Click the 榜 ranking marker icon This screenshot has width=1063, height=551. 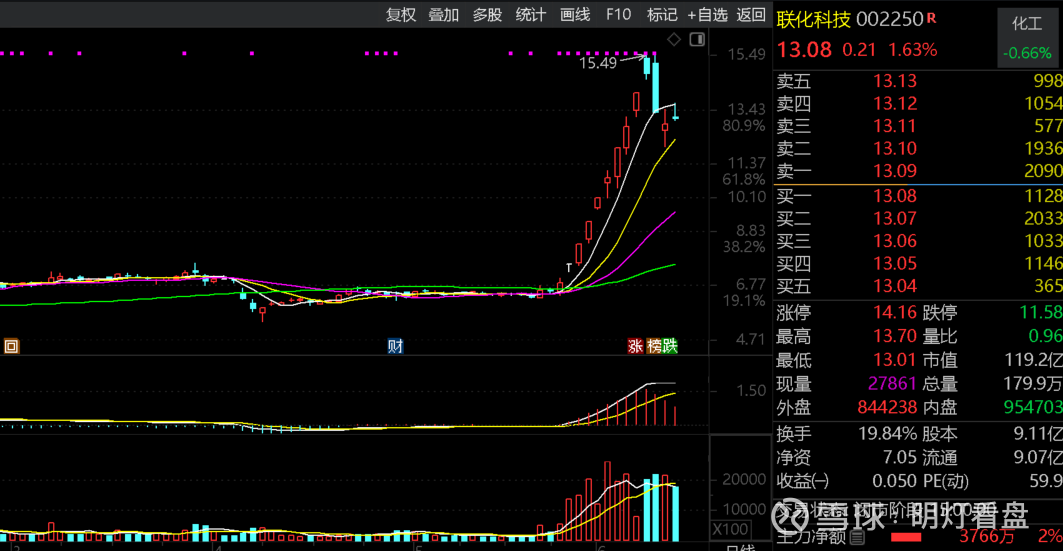click(x=653, y=347)
